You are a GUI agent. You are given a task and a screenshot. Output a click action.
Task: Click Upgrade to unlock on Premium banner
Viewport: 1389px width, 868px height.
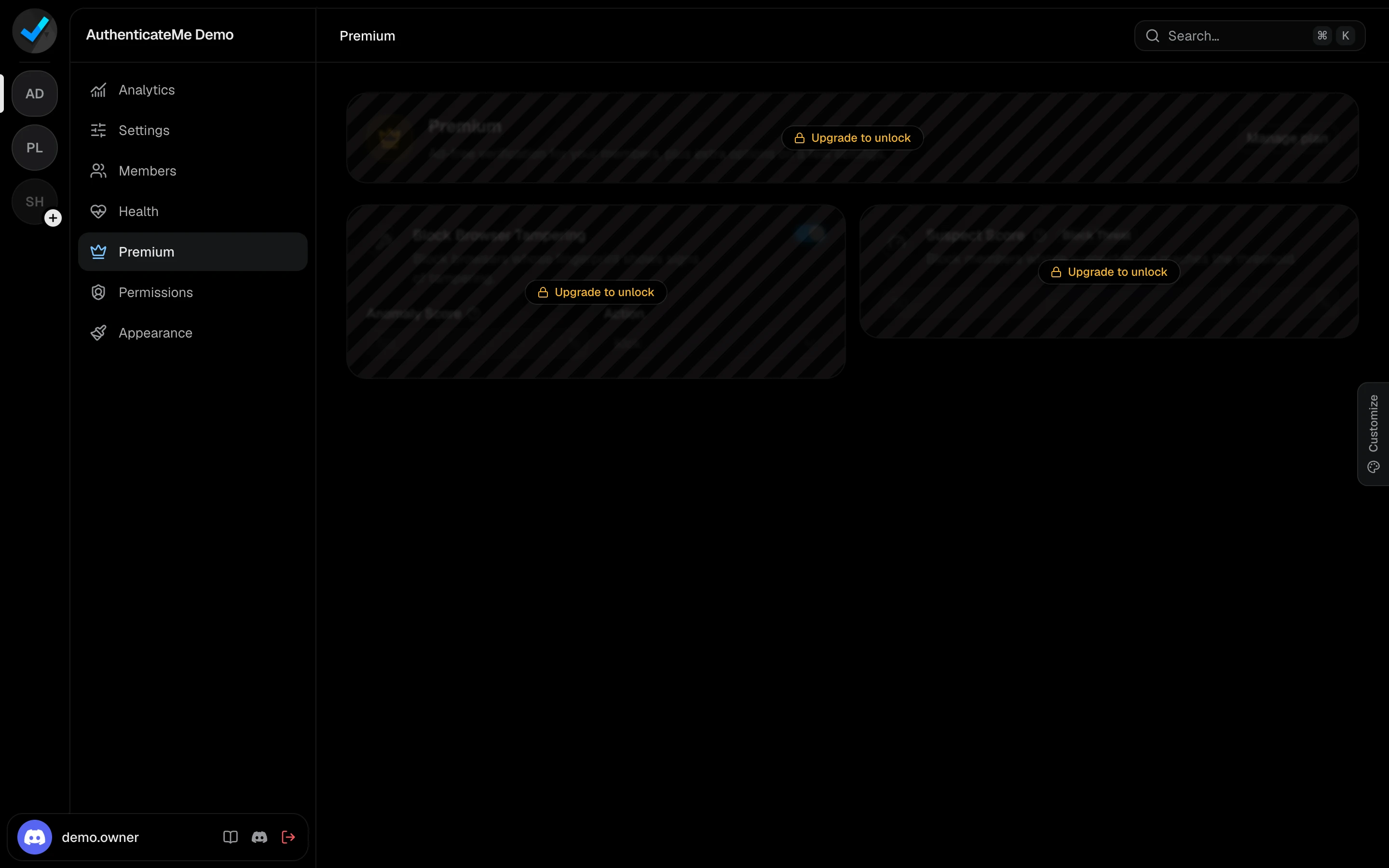(852, 138)
